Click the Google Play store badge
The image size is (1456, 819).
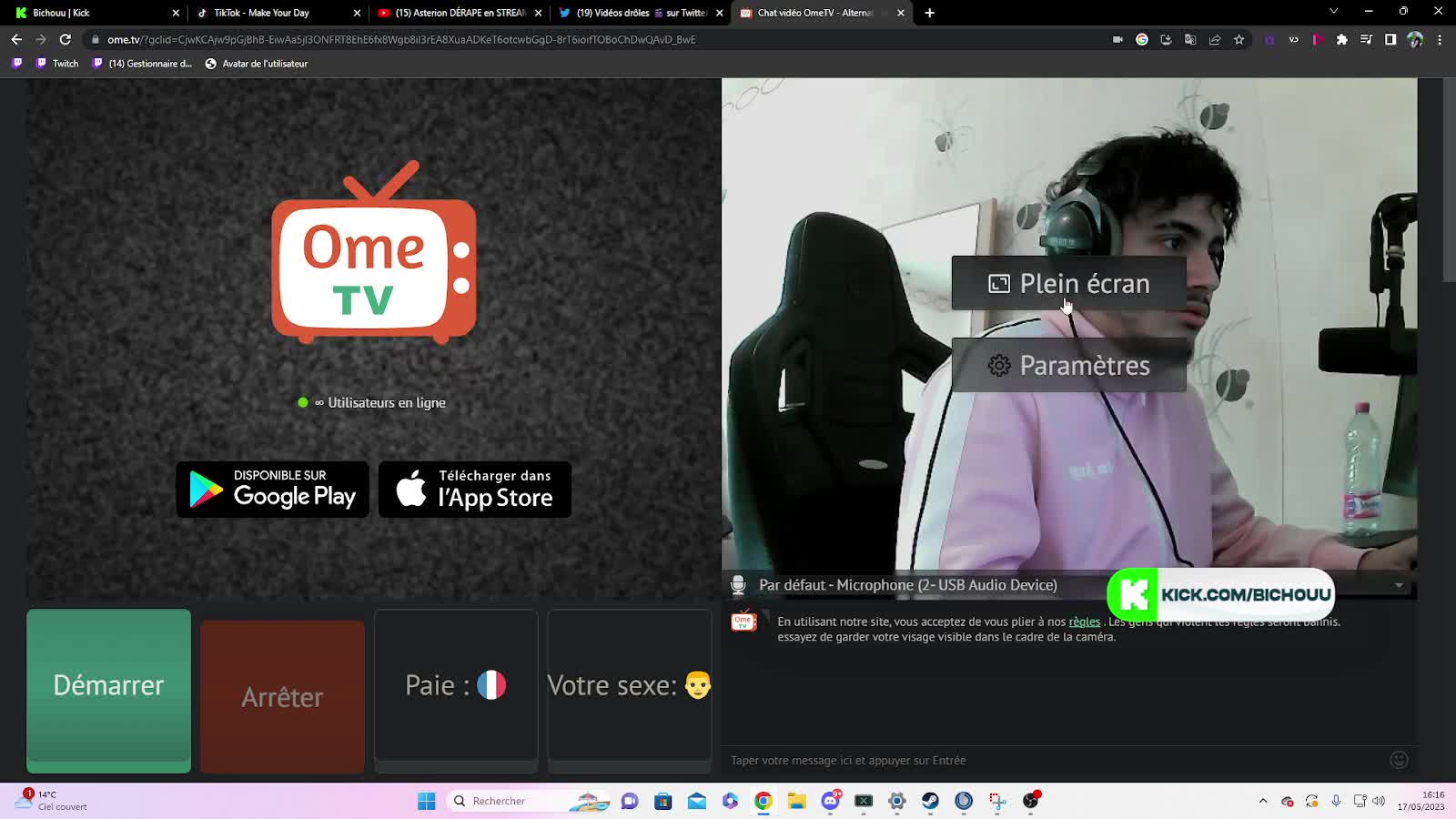272,490
